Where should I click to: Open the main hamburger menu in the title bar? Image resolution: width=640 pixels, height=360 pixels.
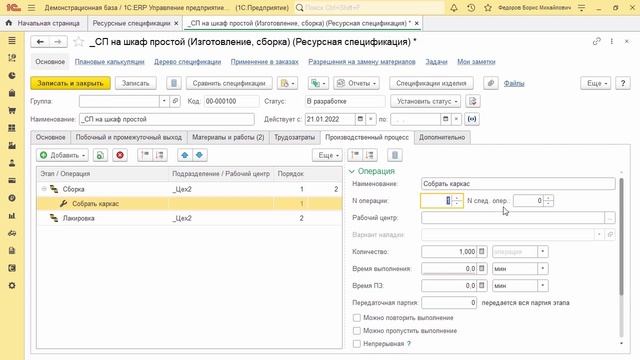click(x=31, y=8)
